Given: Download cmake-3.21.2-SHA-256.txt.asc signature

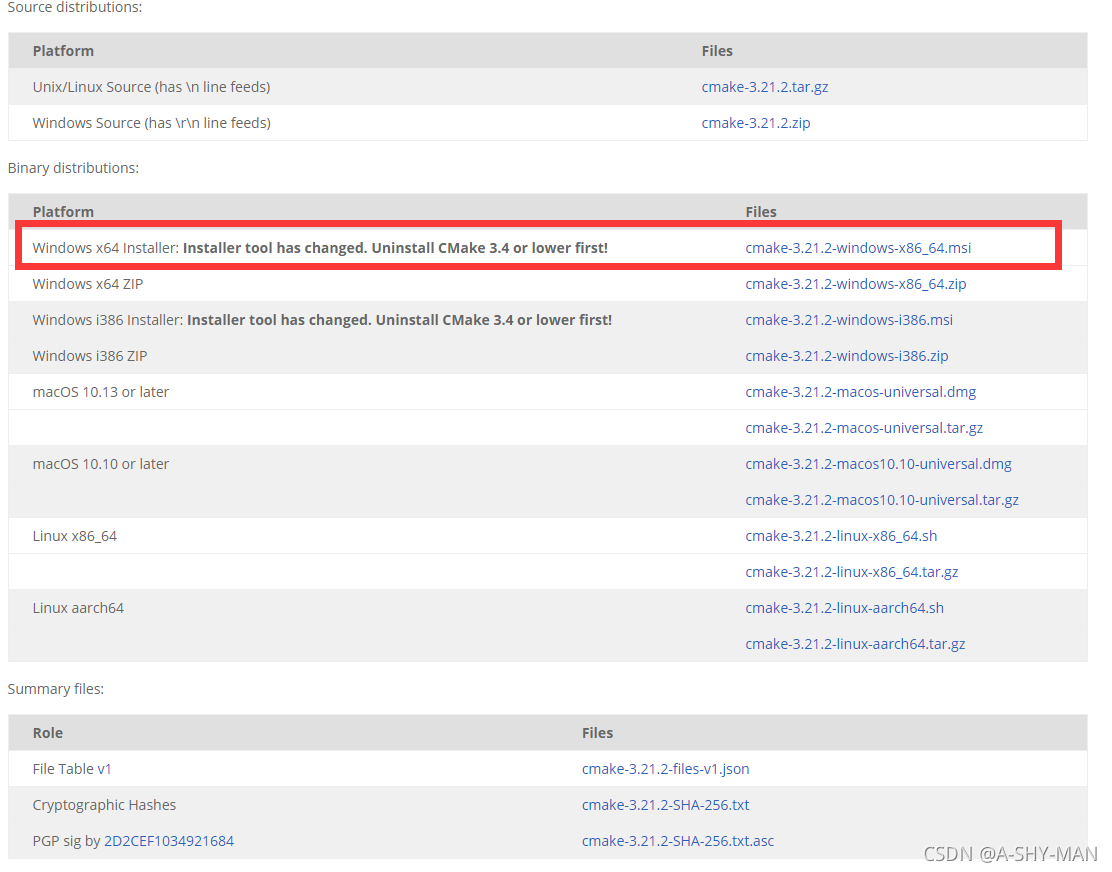Looking at the screenshot, I should point(678,842).
